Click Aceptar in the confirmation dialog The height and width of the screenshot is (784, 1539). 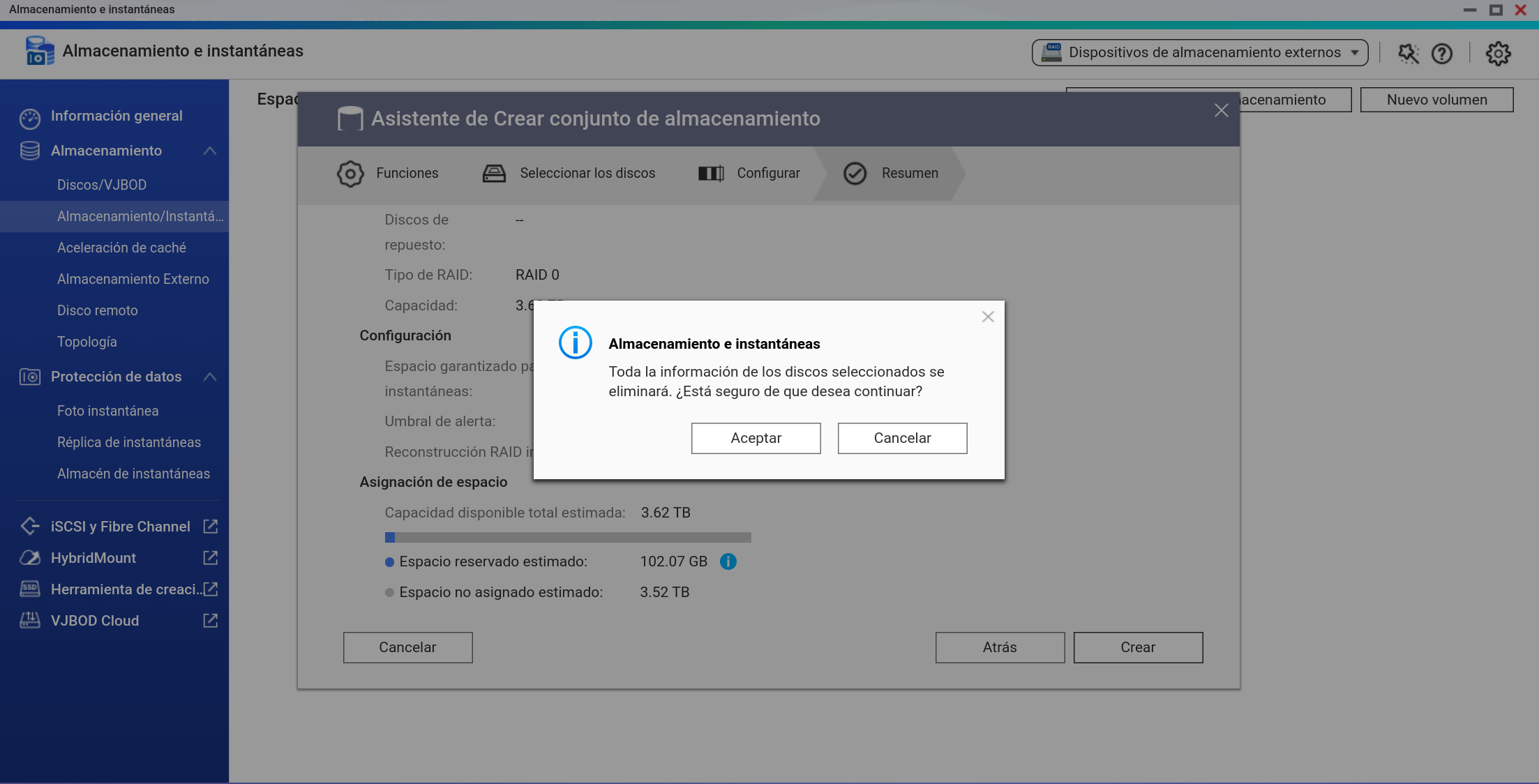click(756, 438)
